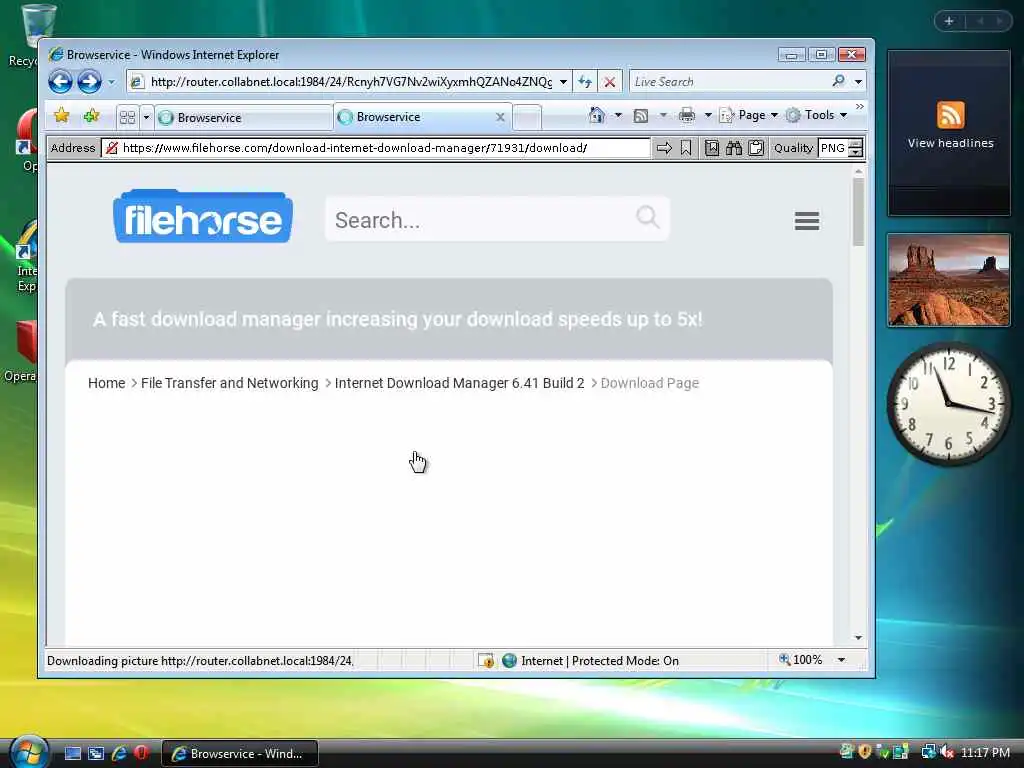Image resolution: width=1024 pixels, height=768 pixels.
Task: Select the Browservice taskbar button
Action: click(x=239, y=754)
